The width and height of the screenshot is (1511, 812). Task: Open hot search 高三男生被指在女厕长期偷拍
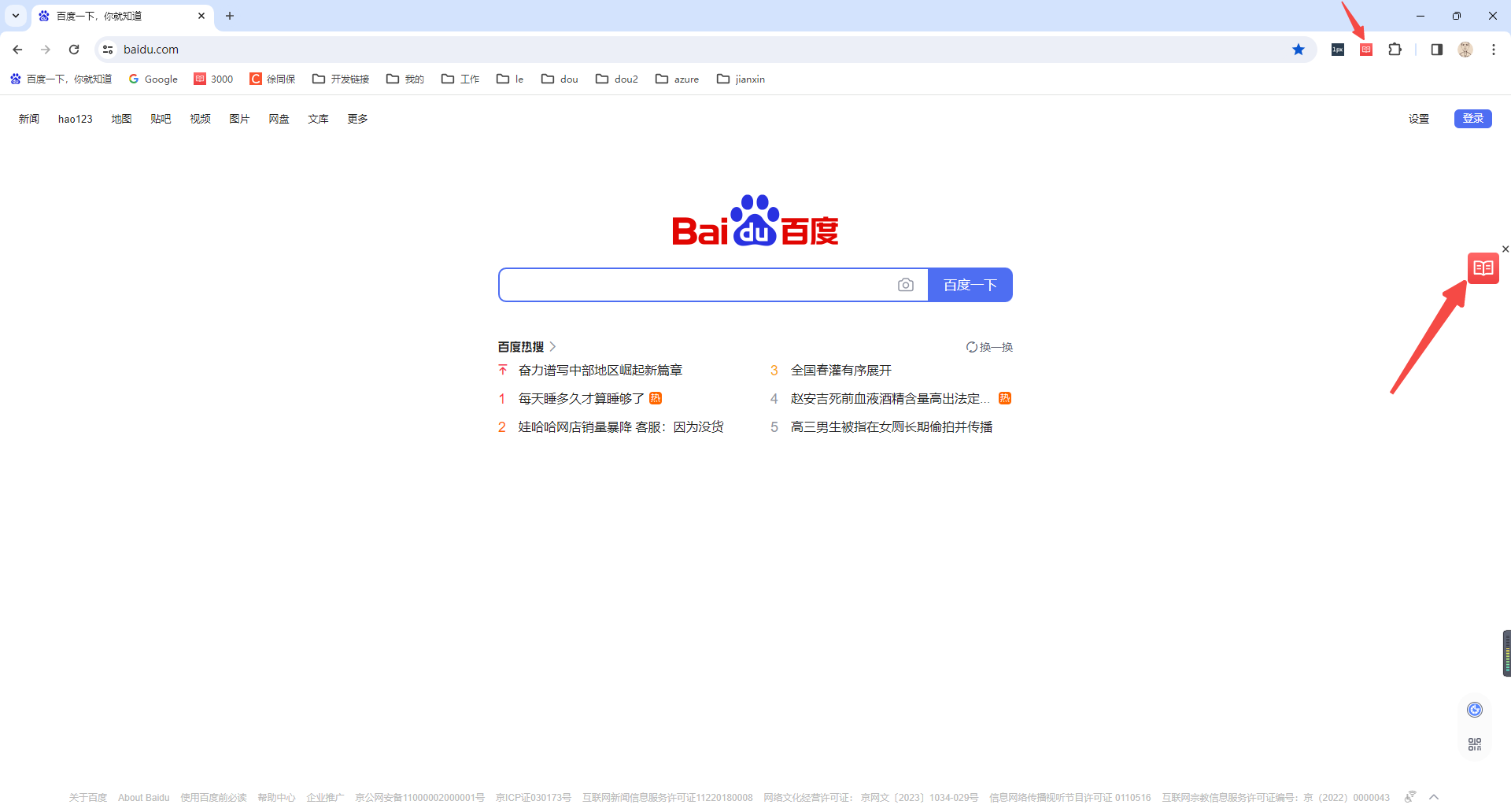892,427
